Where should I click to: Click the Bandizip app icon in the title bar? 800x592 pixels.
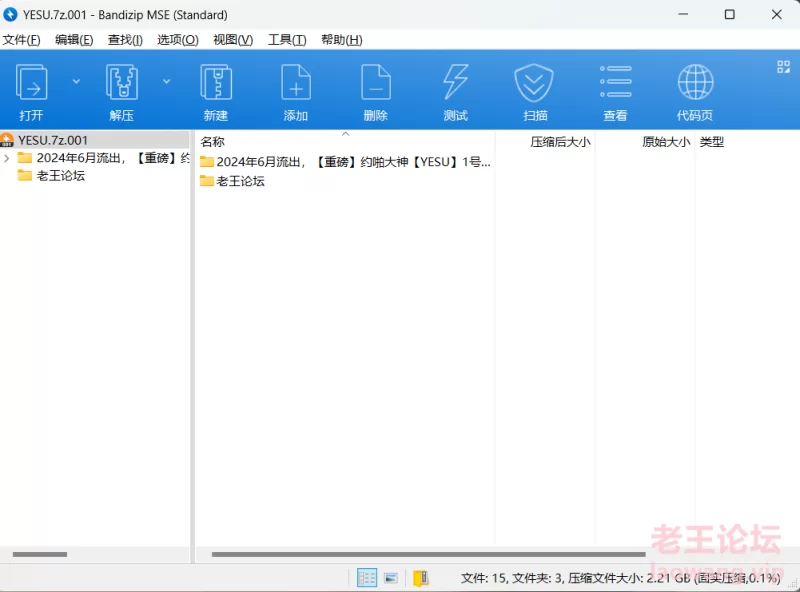tap(10, 14)
